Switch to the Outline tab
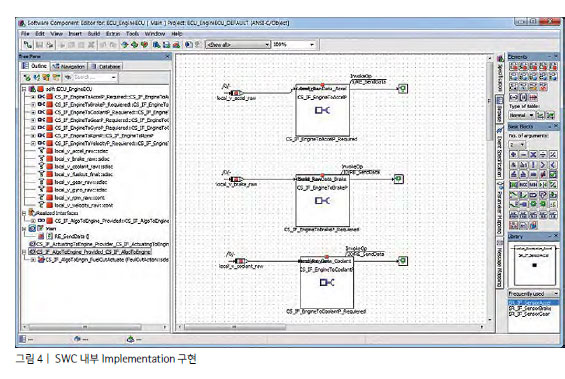The image size is (565, 379). click(35, 66)
